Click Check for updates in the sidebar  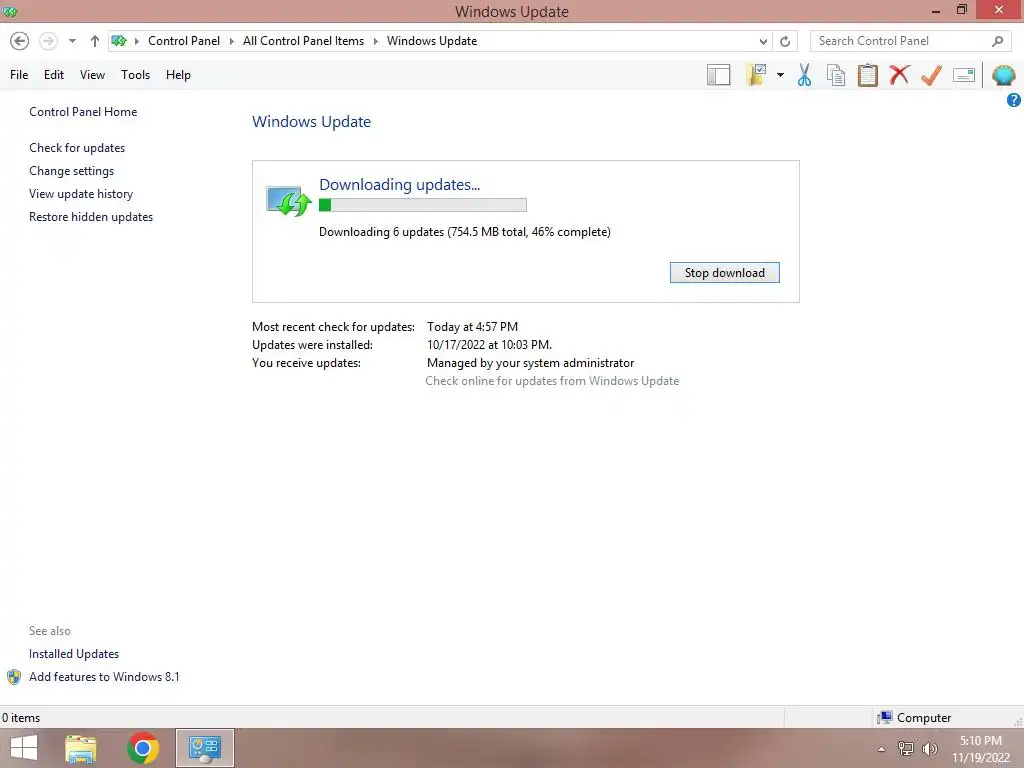coord(77,148)
